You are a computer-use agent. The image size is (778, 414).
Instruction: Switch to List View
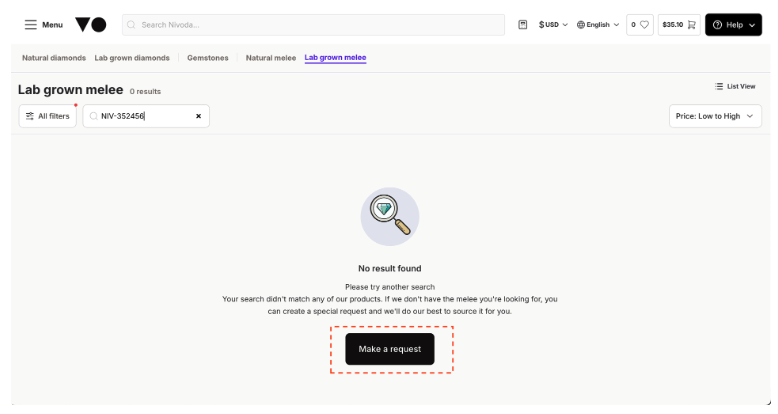735,86
